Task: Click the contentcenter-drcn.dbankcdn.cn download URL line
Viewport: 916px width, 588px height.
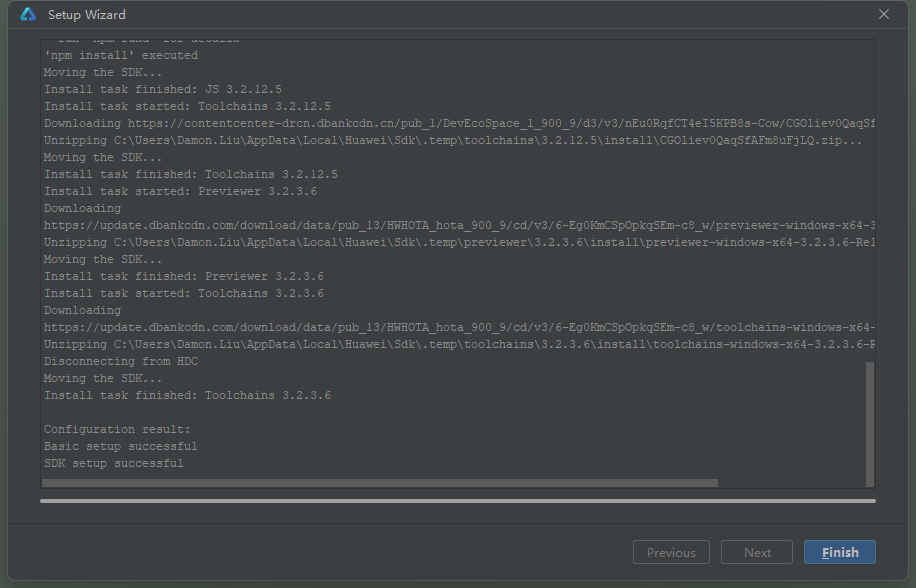Action: (459, 123)
